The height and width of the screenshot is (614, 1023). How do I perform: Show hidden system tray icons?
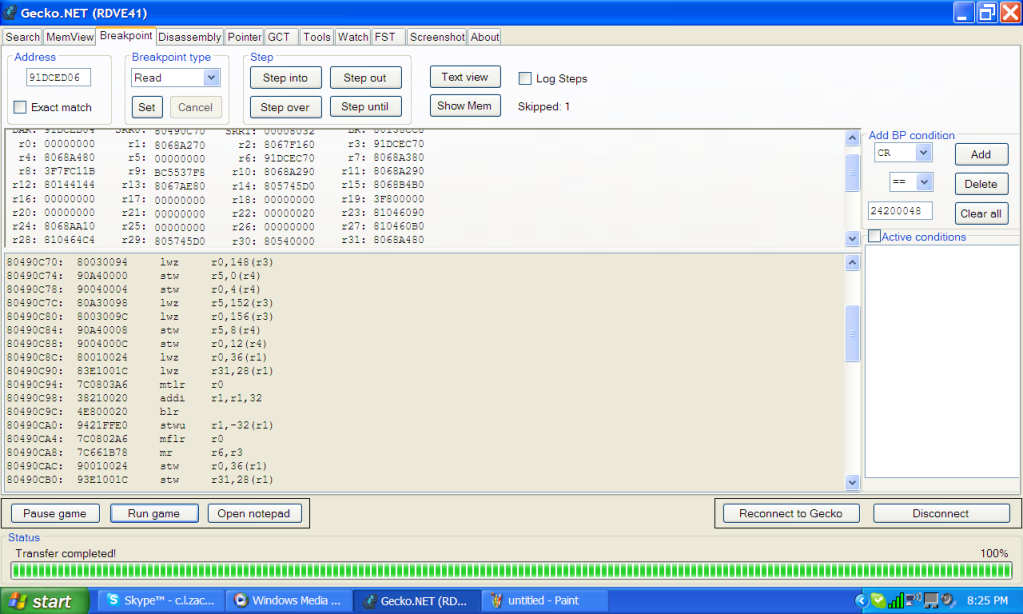pyautogui.click(x=861, y=600)
